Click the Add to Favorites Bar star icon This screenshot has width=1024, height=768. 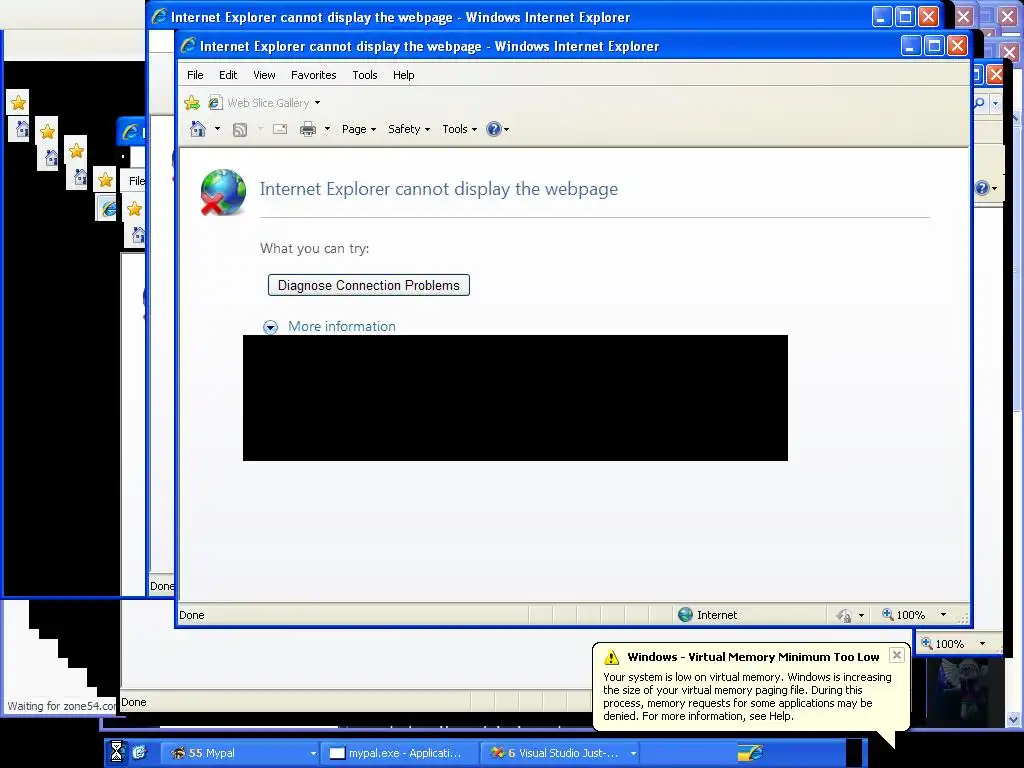[x=192, y=103]
